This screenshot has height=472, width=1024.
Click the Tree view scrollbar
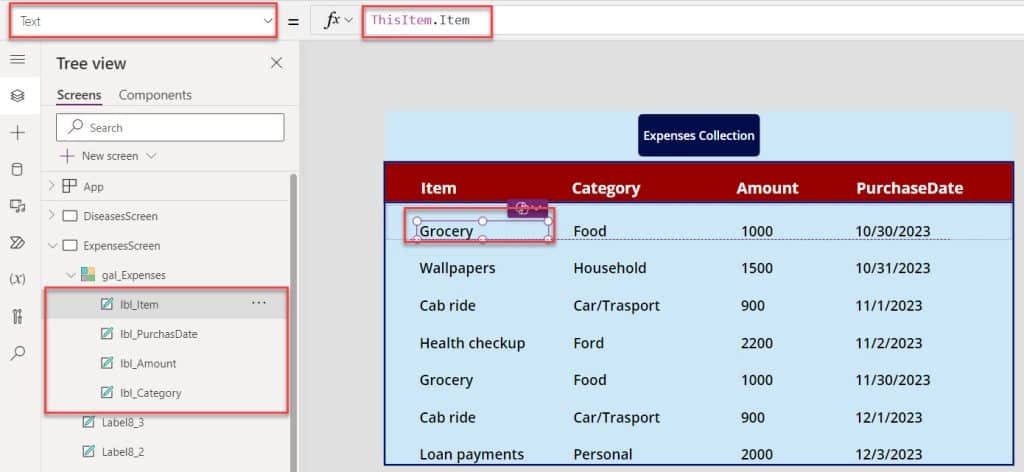click(293, 323)
